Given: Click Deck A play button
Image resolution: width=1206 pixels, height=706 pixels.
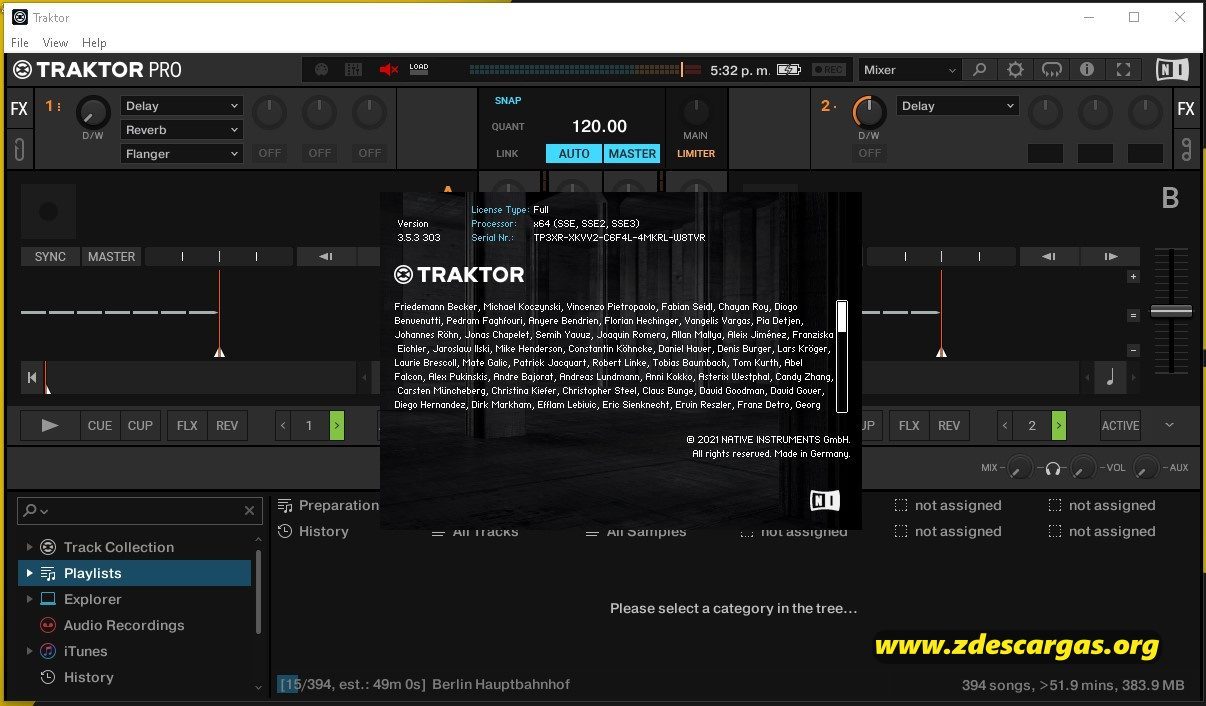Looking at the screenshot, I should [50, 426].
